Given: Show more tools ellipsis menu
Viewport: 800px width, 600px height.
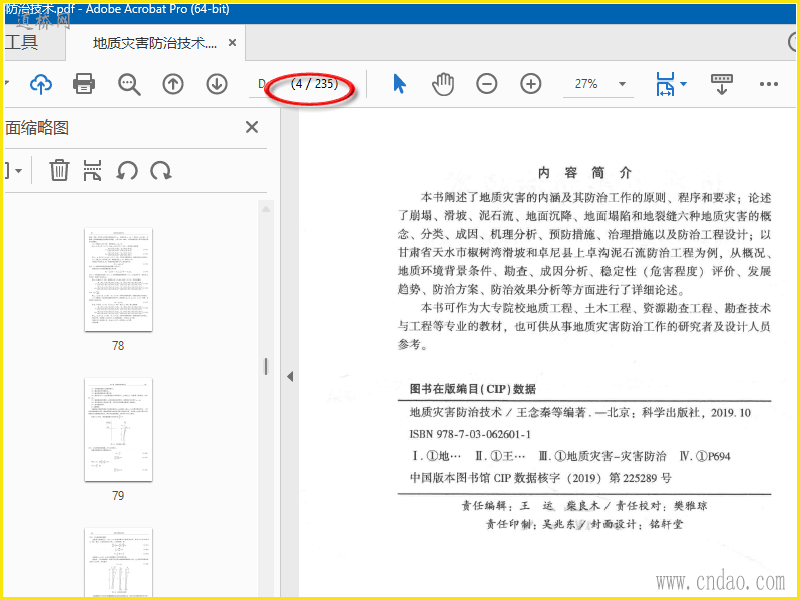Looking at the screenshot, I should 768,84.
